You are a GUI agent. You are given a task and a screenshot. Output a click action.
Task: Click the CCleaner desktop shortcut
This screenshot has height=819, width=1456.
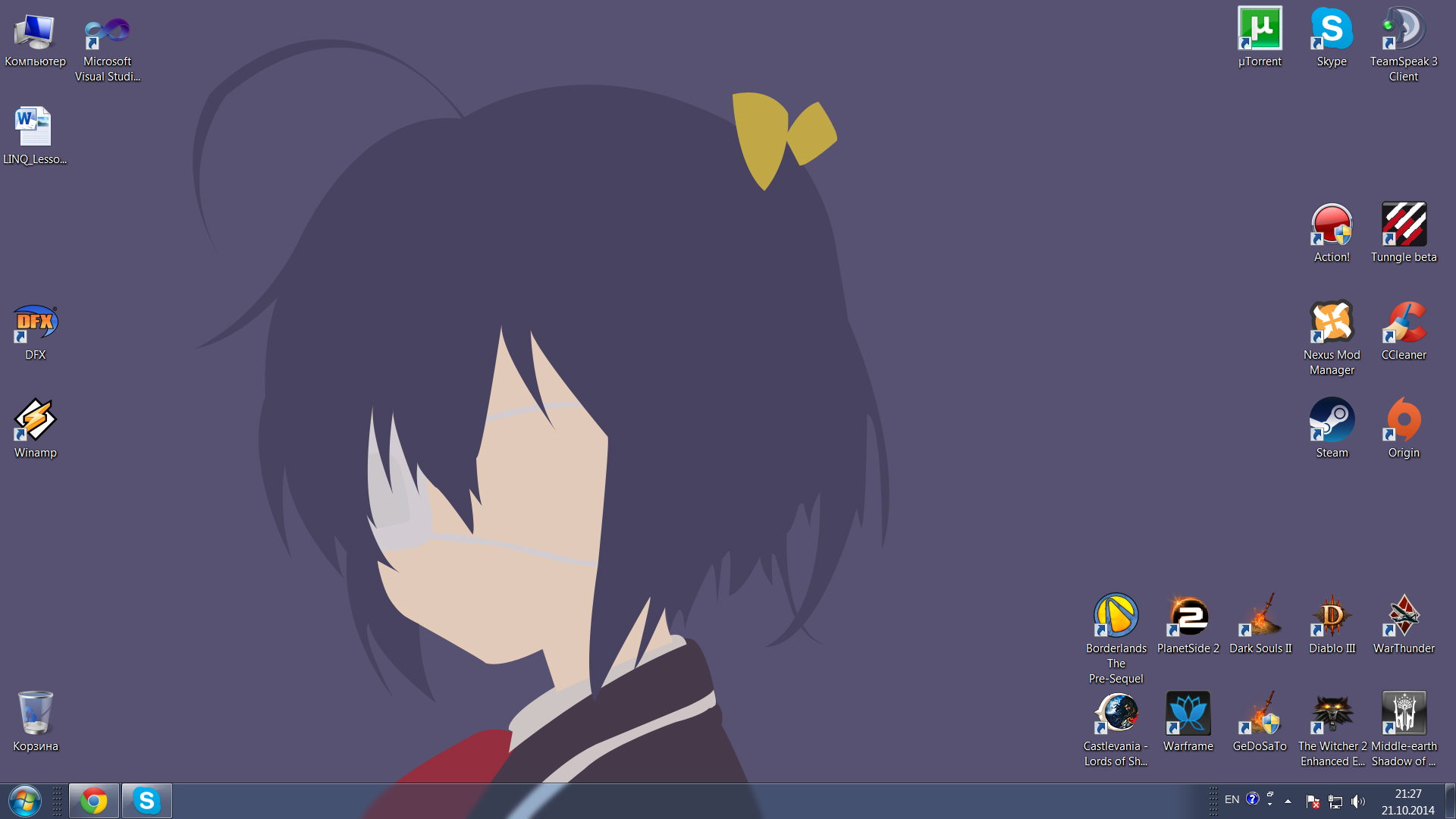(1403, 323)
